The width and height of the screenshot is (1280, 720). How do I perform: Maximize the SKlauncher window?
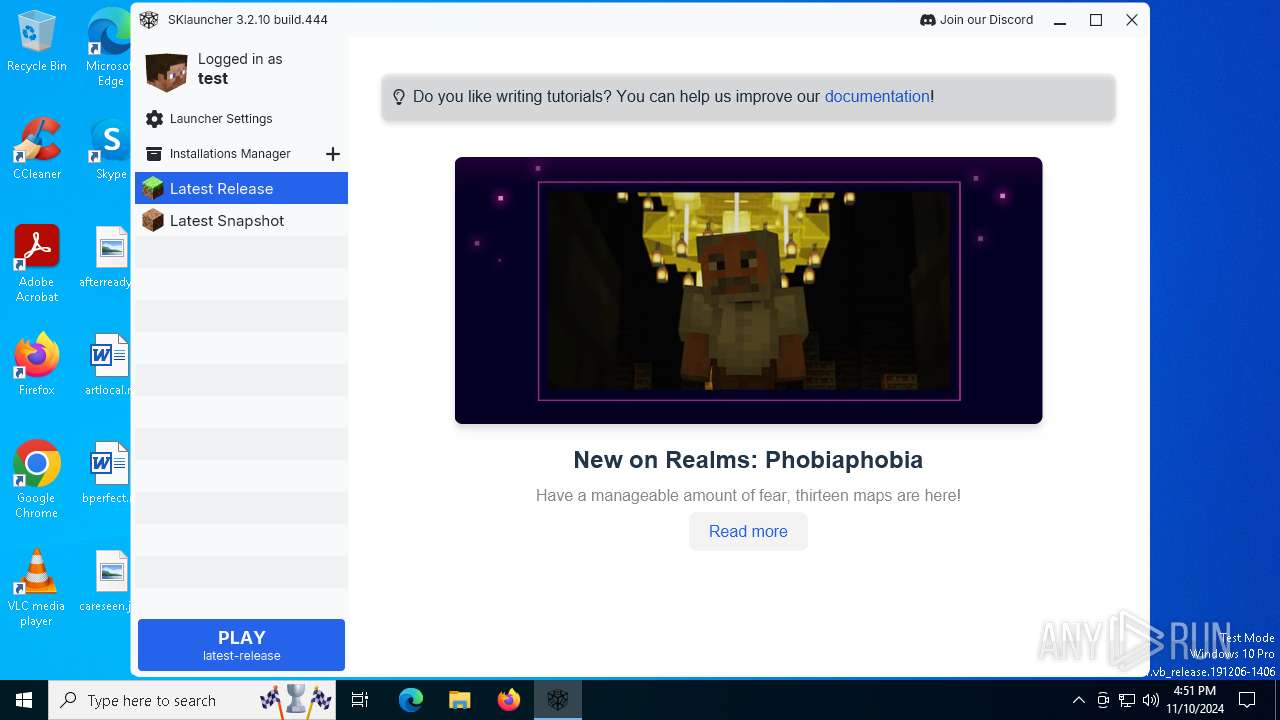1096,20
